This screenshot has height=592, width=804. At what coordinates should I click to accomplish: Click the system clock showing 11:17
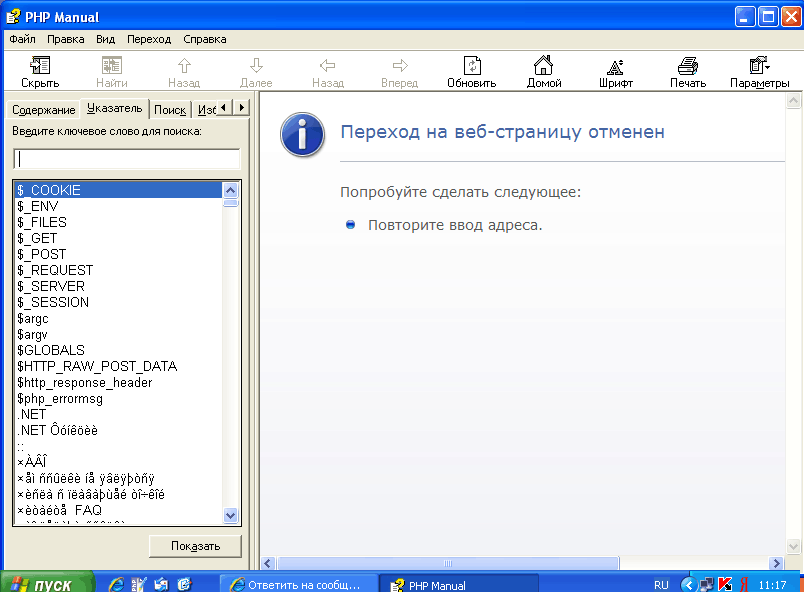(772, 585)
